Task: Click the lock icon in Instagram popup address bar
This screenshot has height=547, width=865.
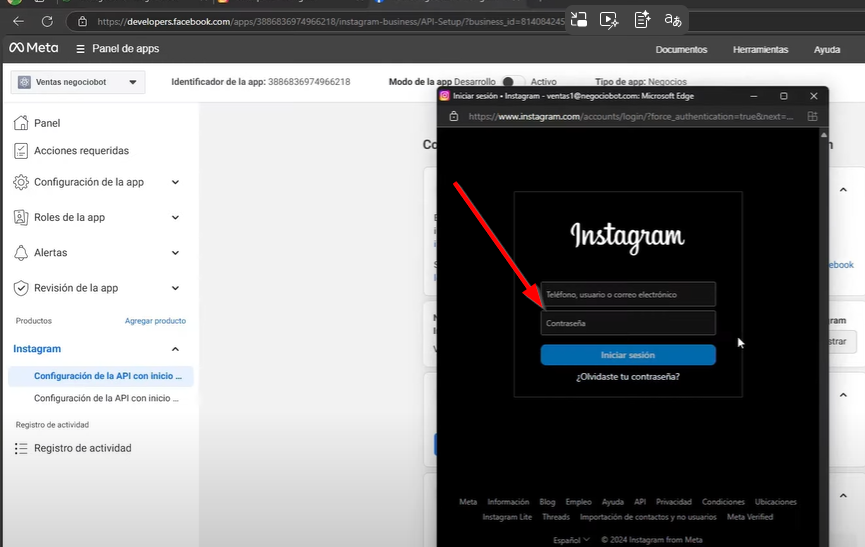Action: point(453,116)
